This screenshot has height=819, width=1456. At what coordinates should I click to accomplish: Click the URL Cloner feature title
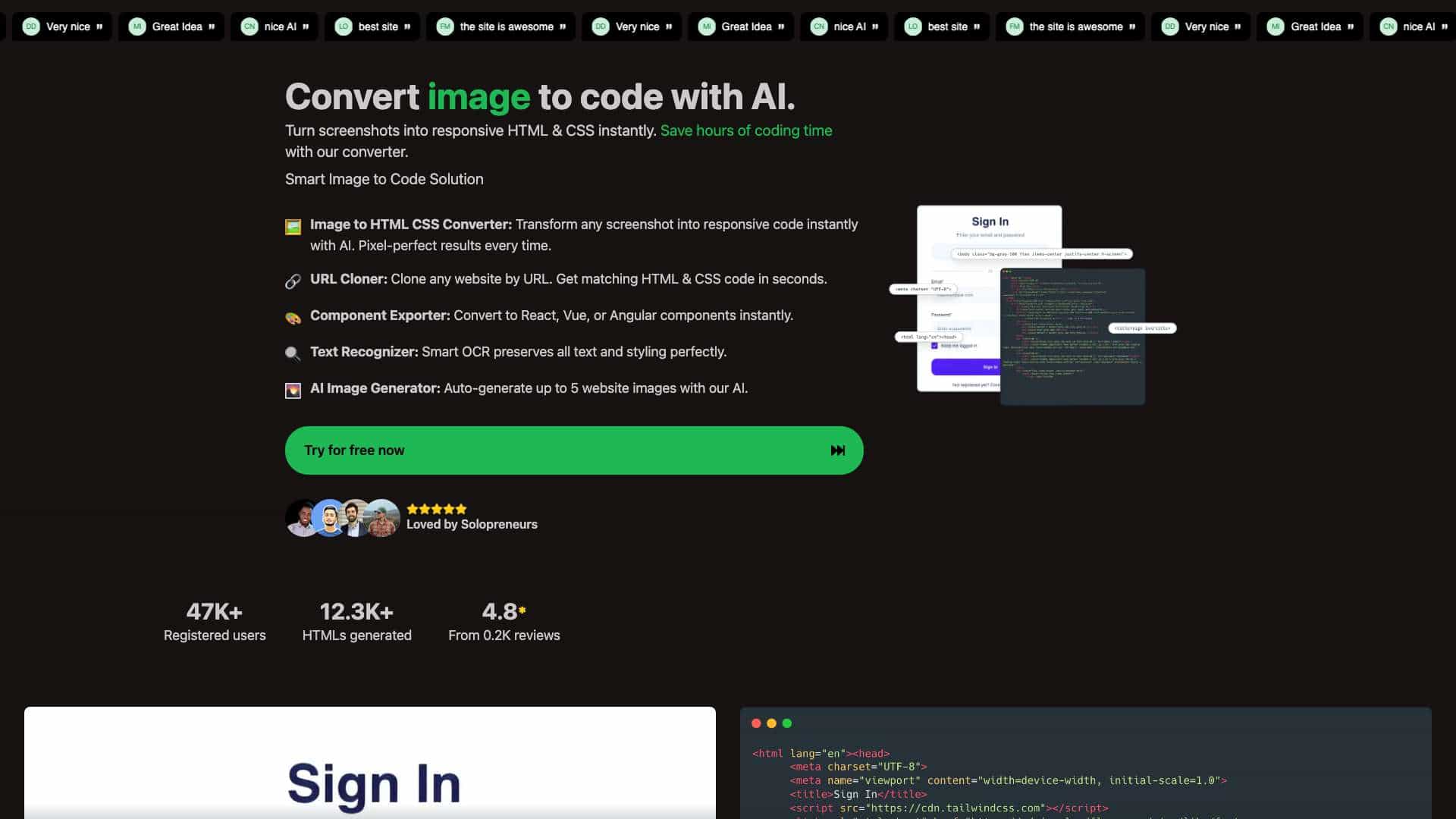[x=349, y=279]
